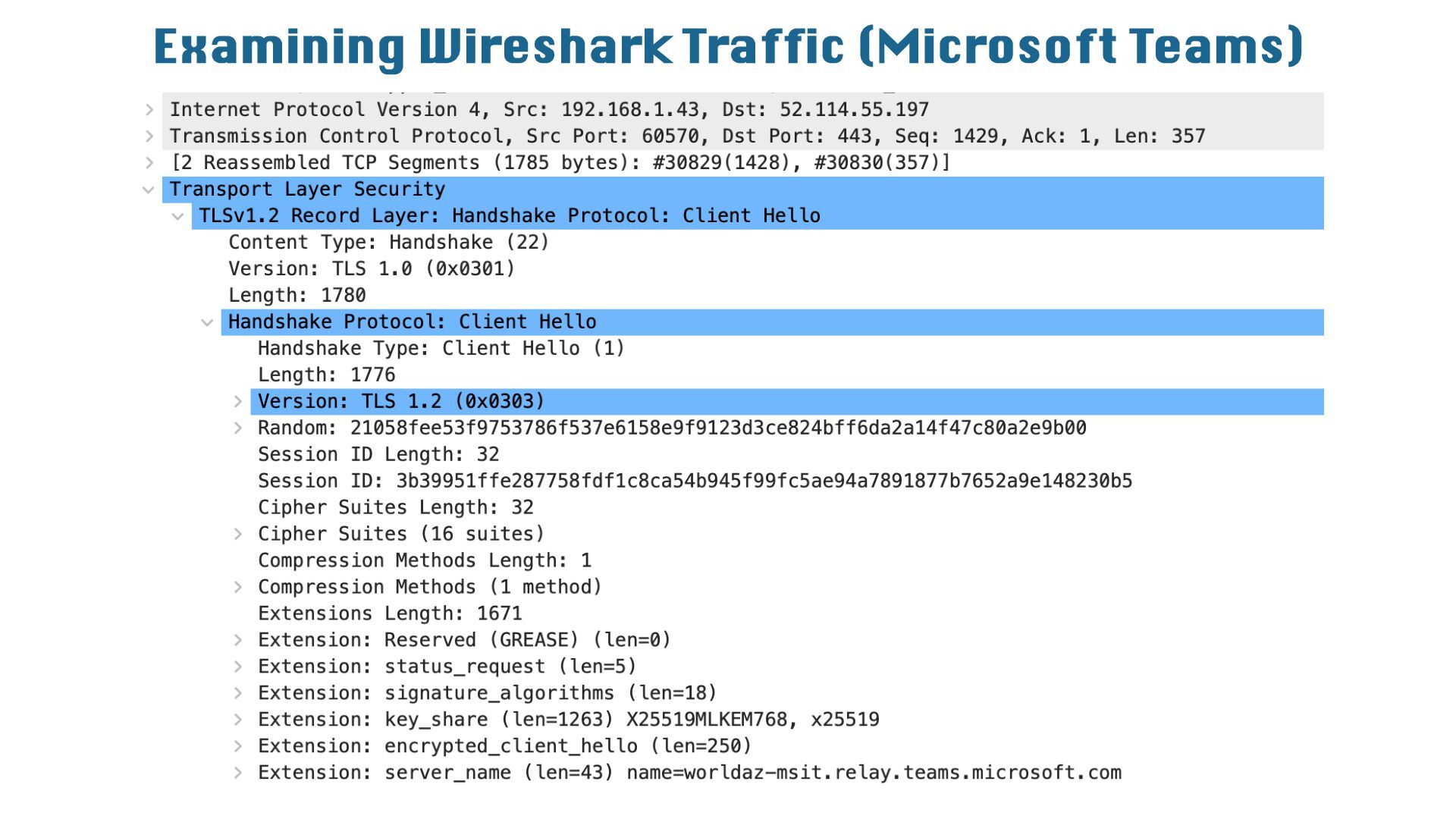
Task: Collapse the Transport Layer Security section
Action: pyautogui.click(x=149, y=190)
